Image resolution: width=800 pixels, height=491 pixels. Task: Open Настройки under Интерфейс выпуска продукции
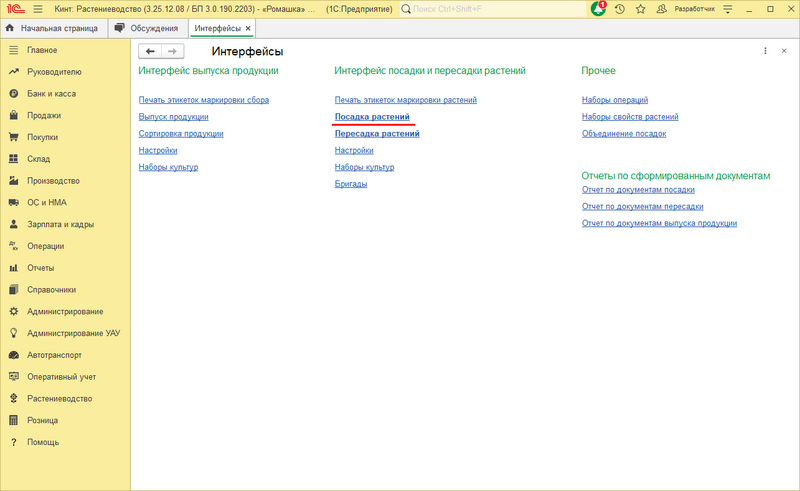point(158,151)
